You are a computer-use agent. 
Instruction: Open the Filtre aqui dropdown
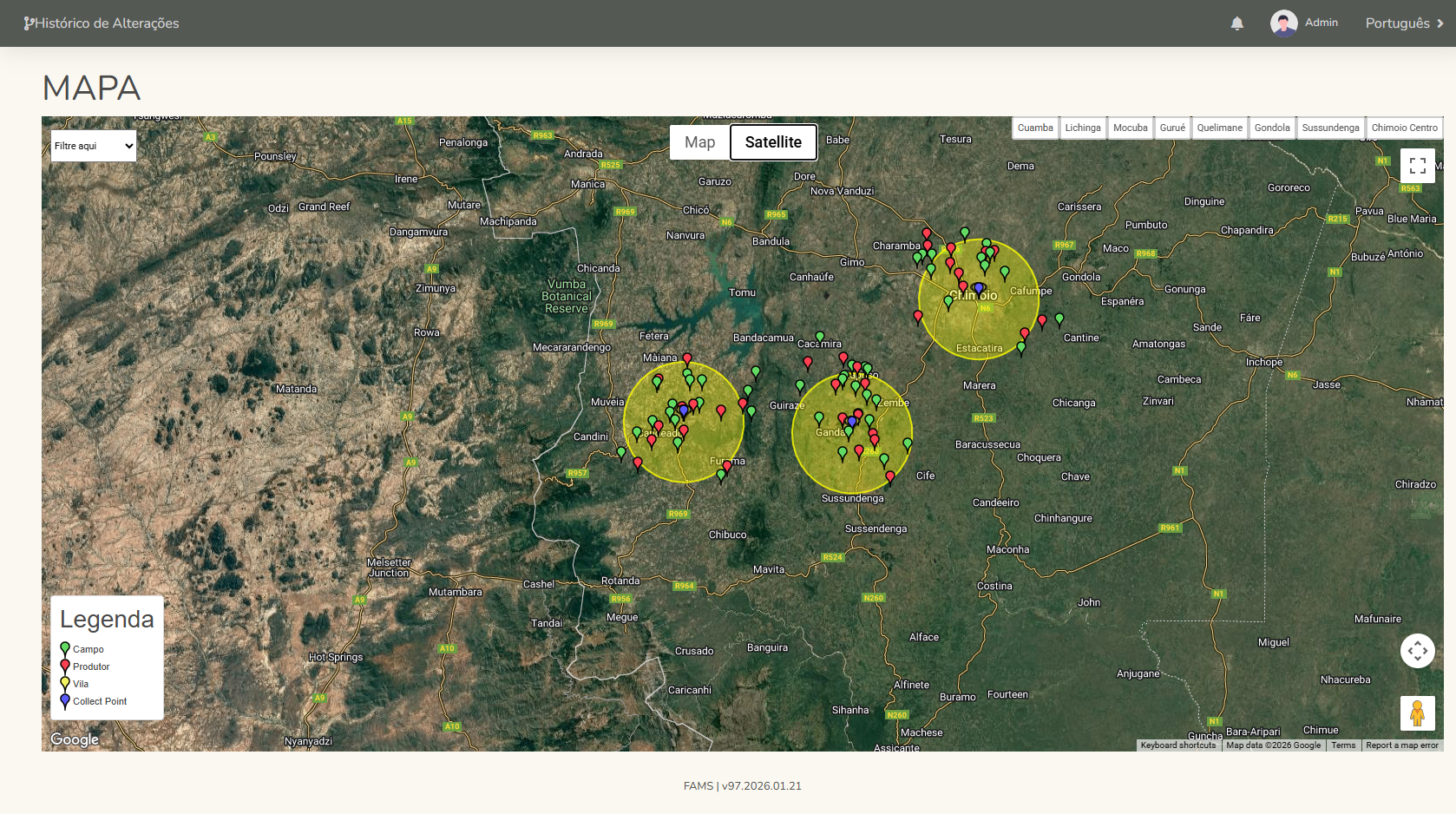tap(94, 146)
